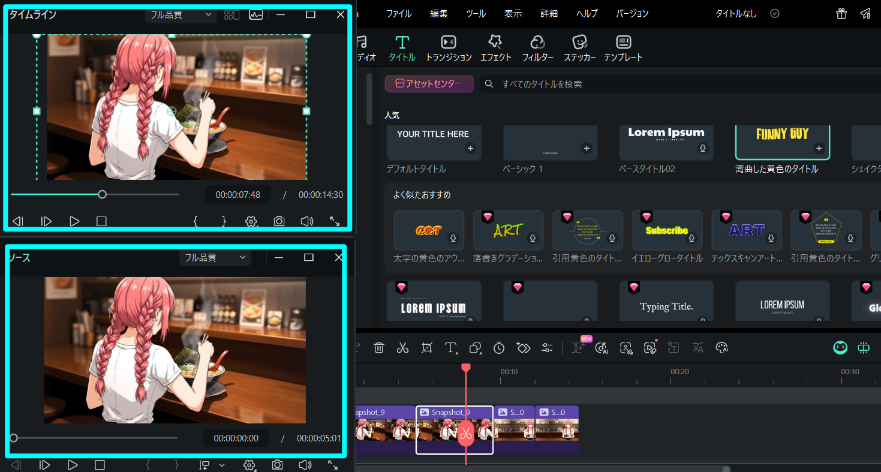This screenshot has height=472, width=881.
Task: Click the timeline preview progress slider handle
Action: point(102,194)
